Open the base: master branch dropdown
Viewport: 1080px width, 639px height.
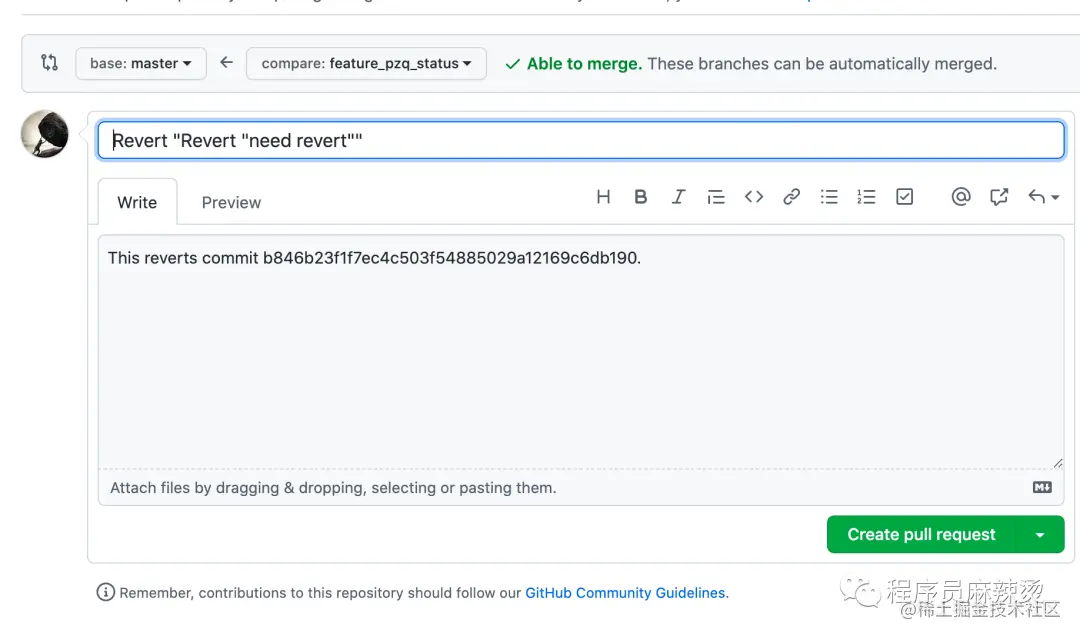pos(141,63)
